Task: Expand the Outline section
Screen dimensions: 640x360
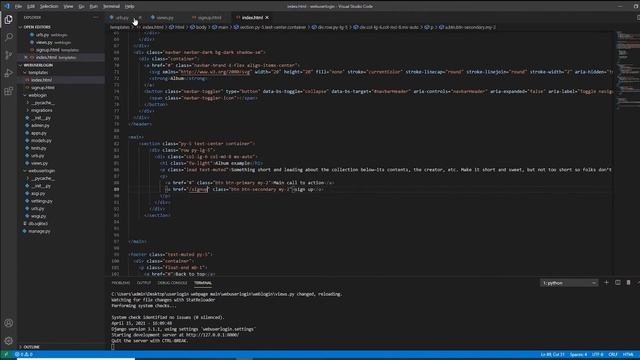Action: pyautogui.click(x=31, y=347)
